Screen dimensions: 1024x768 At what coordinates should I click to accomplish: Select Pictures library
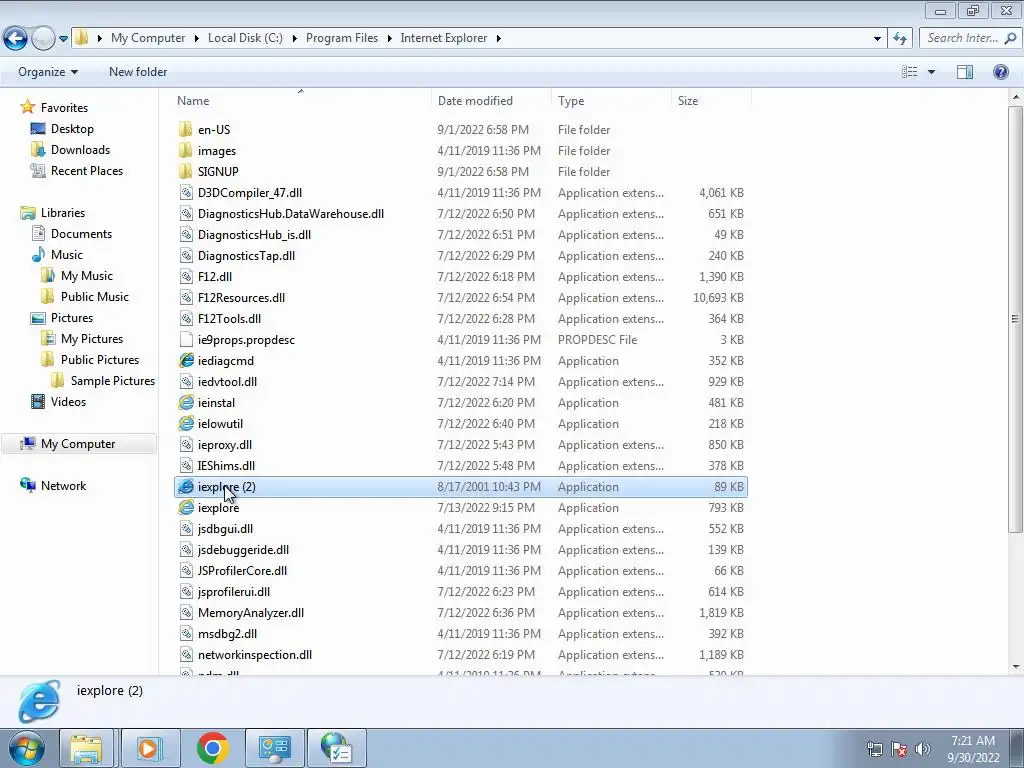72,317
